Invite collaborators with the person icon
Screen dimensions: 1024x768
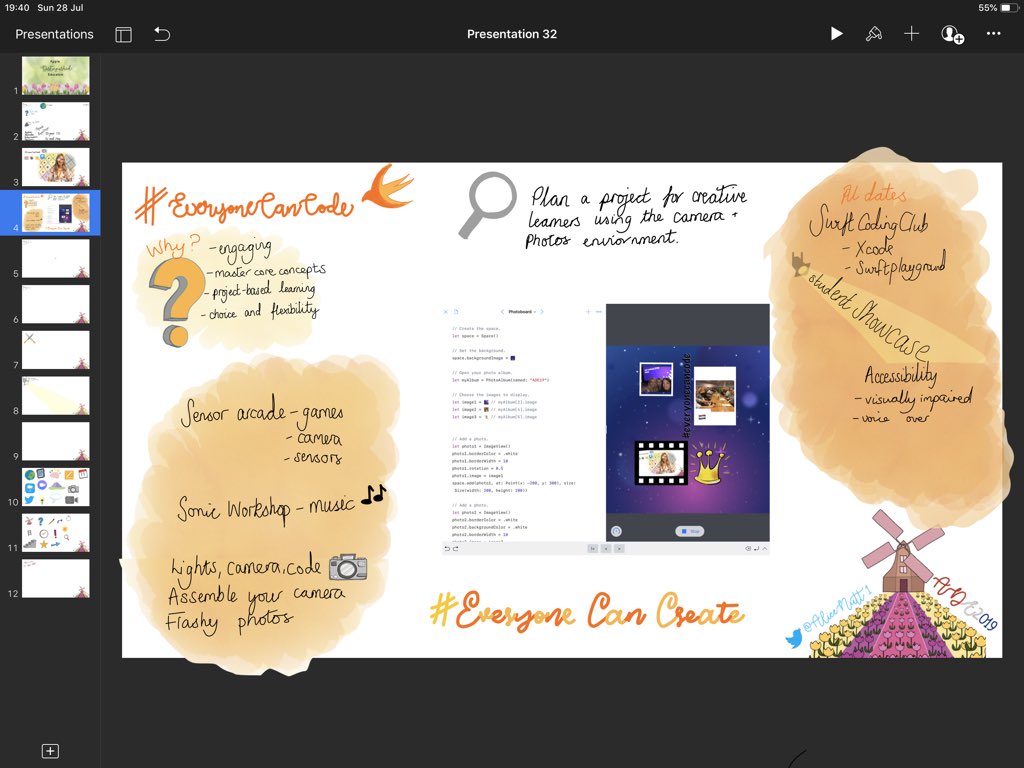[x=951, y=33]
